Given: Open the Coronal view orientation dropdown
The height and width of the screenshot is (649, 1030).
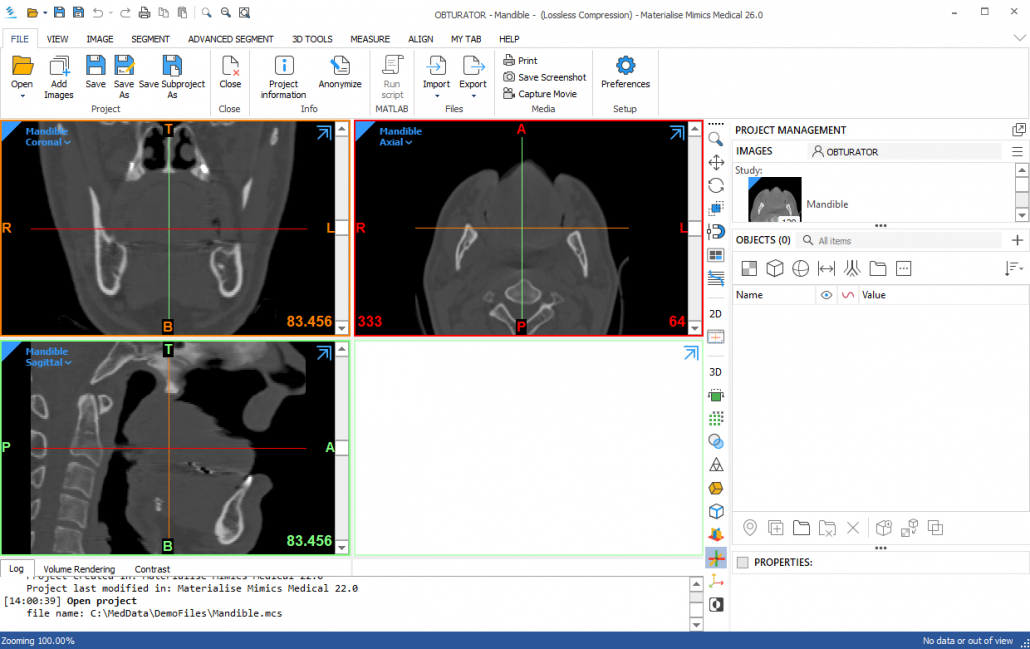Looking at the screenshot, I should click(48, 142).
